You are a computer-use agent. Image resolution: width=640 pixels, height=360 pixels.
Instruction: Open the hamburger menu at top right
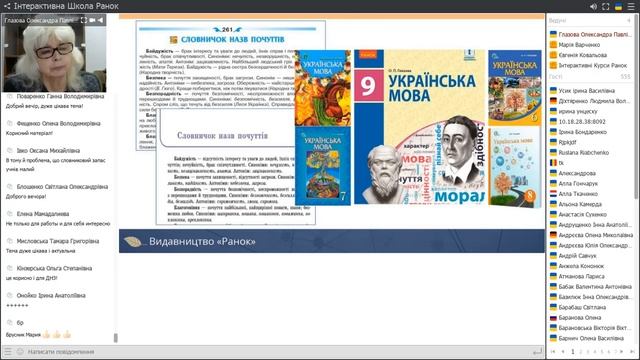tap(631, 7)
